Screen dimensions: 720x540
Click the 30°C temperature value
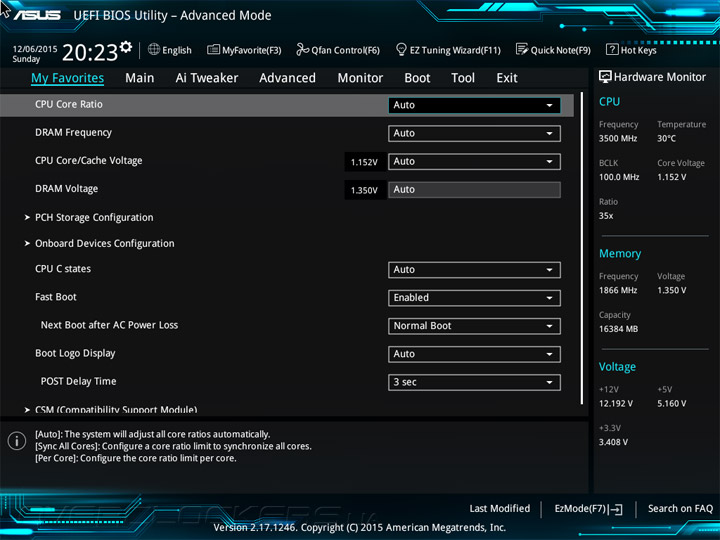tap(666, 139)
